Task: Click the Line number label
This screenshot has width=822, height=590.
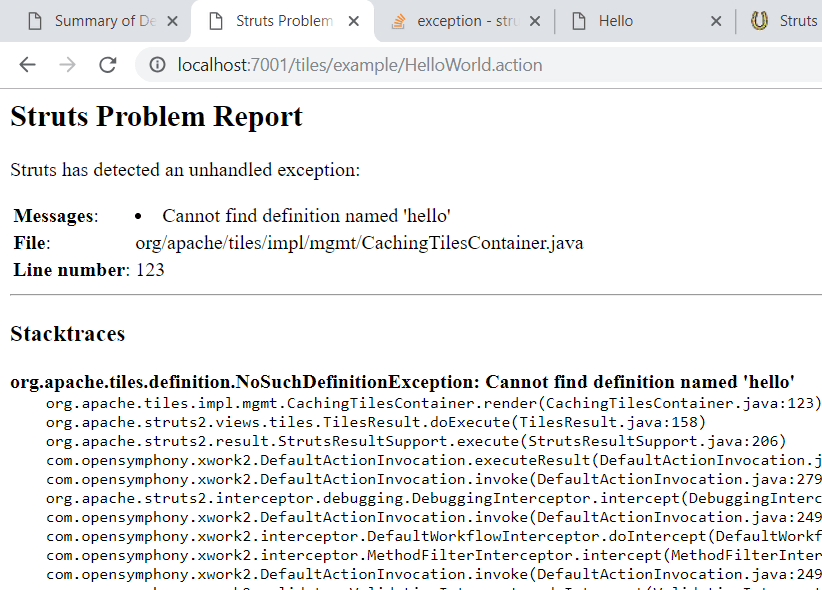Action: click(x=71, y=270)
